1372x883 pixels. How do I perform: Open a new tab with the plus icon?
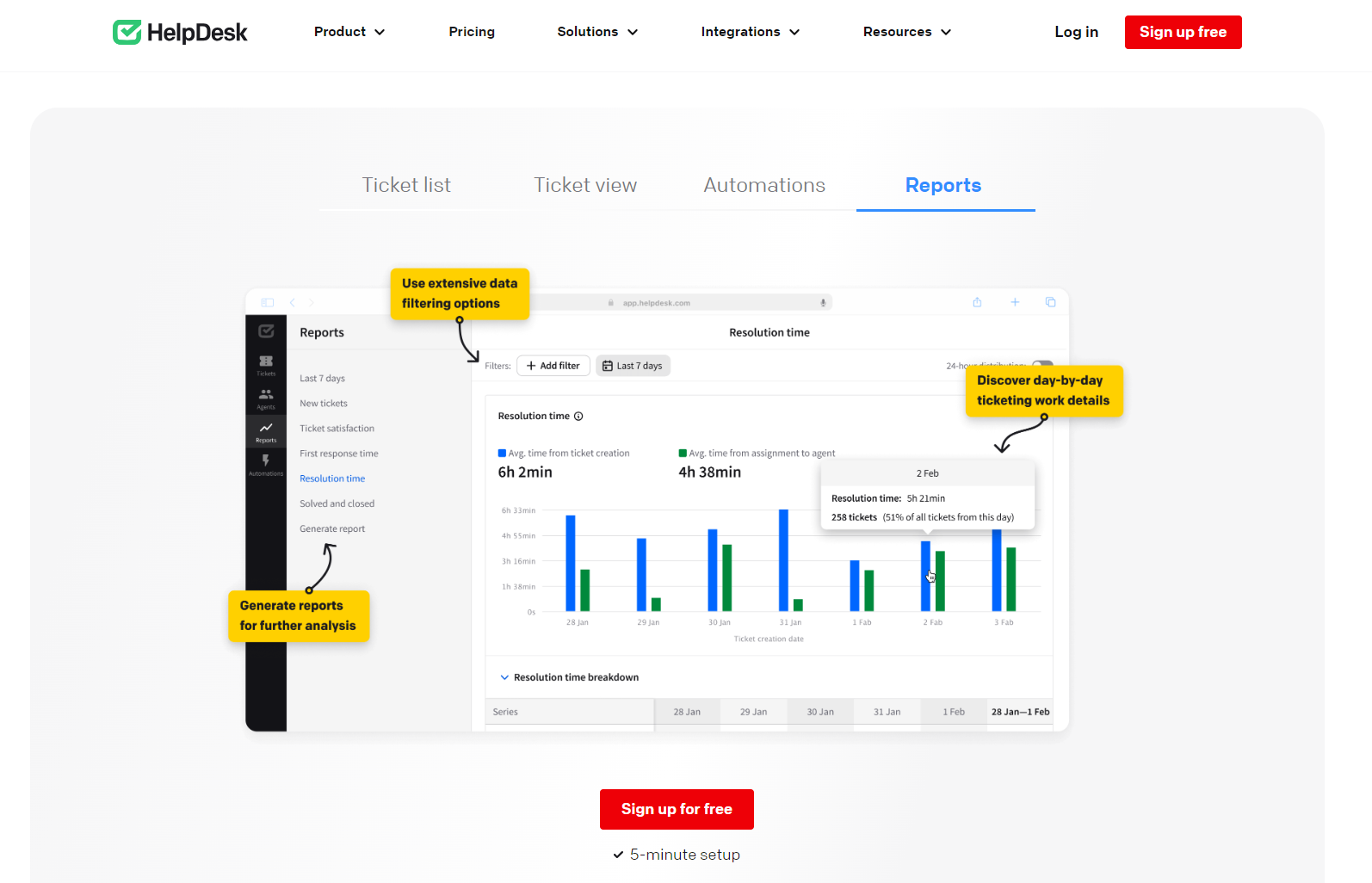pos(1015,302)
